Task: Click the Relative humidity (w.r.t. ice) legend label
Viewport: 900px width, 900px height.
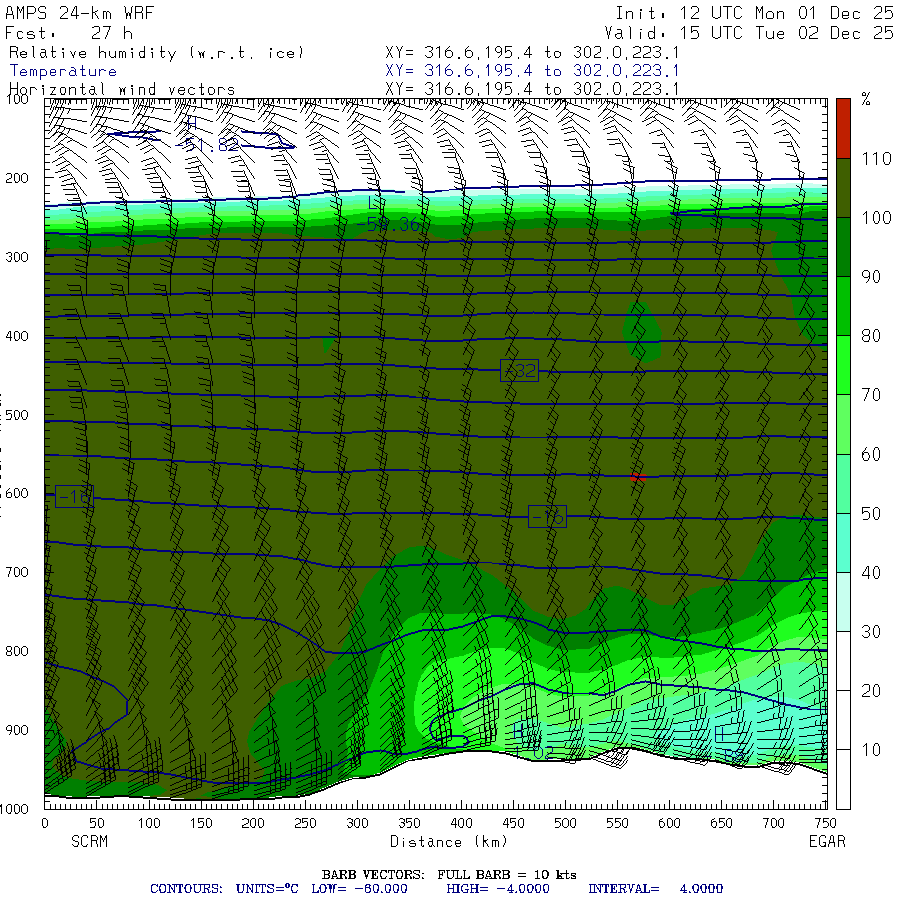Action: (156, 53)
